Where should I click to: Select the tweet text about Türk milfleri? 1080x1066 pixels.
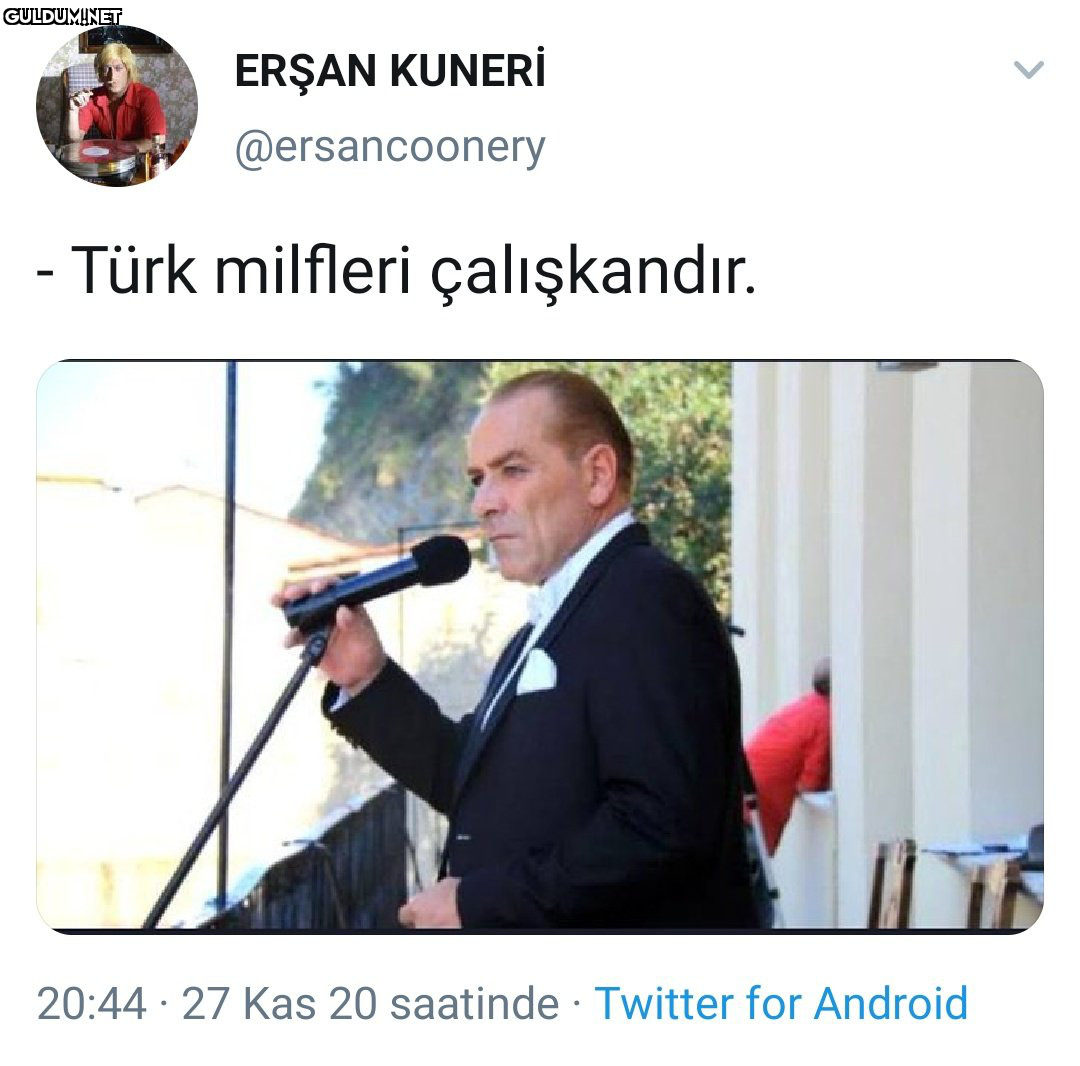pos(397,271)
